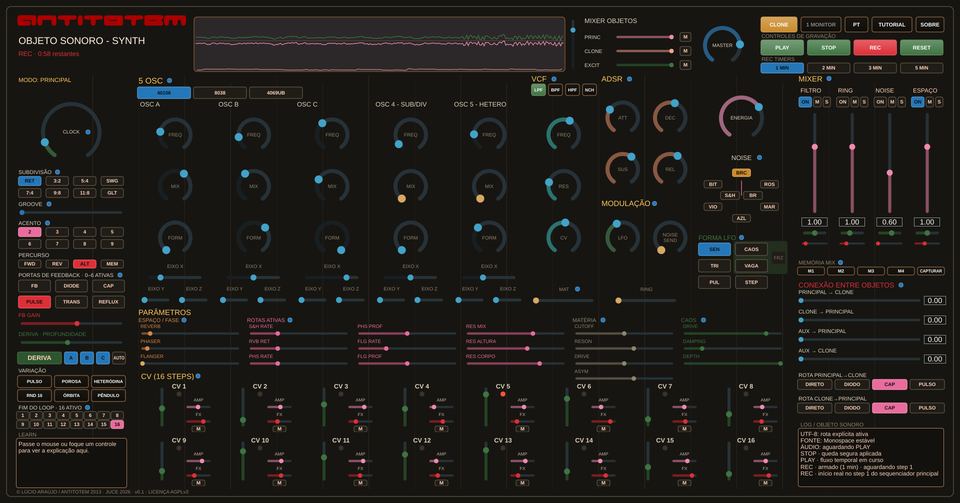Click the STOP button
Image resolution: width=960 pixels, height=503 pixels.
(x=828, y=47)
